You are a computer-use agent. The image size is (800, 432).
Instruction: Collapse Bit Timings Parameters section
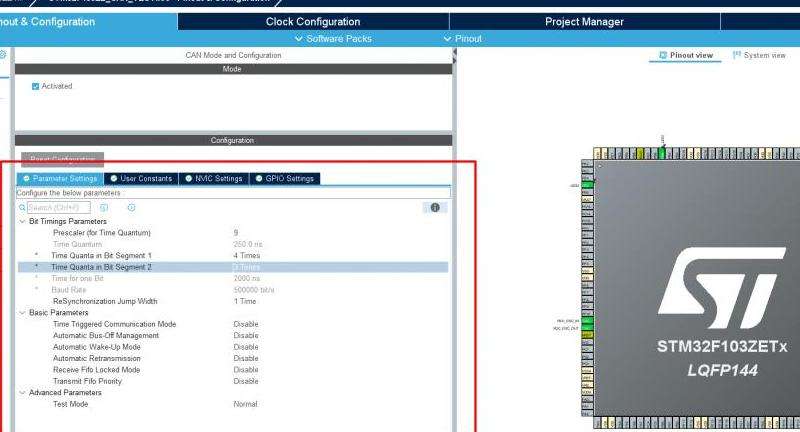pos(22,221)
